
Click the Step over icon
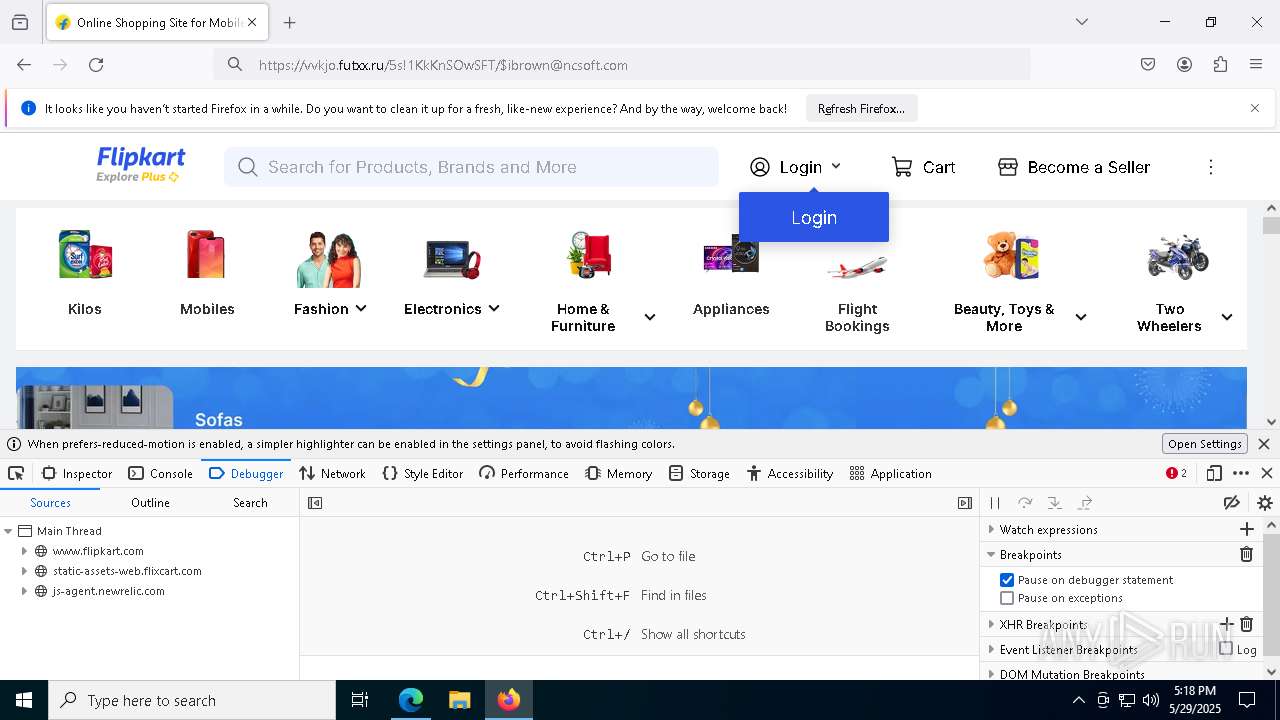(1025, 503)
